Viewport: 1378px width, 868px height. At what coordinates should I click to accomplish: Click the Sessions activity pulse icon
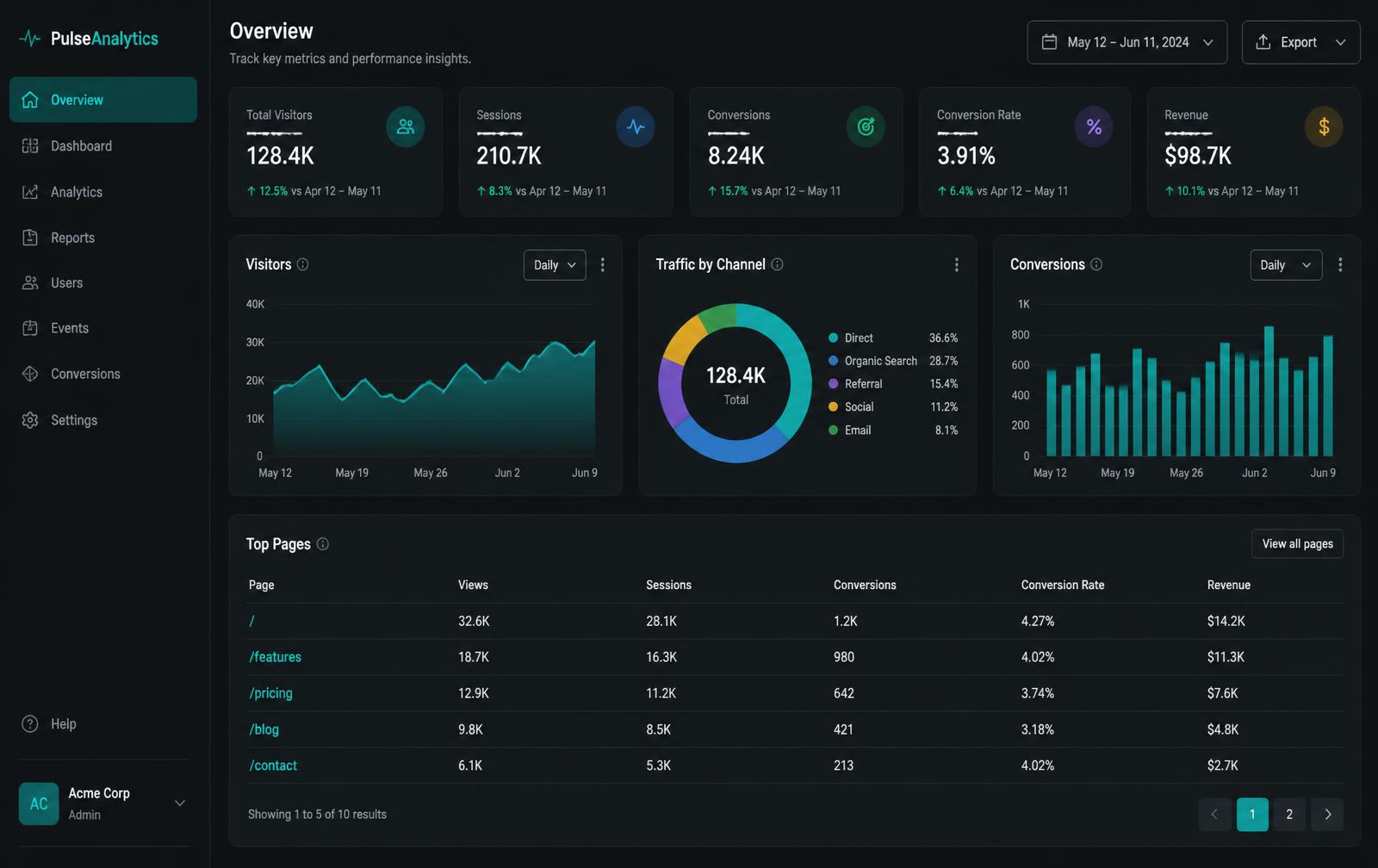click(x=636, y=127)
